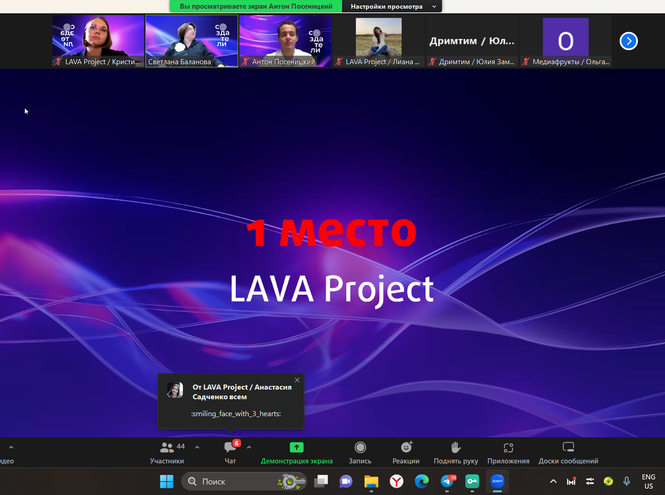
Task: Expand the Participants options arrow
Action: 197,447
